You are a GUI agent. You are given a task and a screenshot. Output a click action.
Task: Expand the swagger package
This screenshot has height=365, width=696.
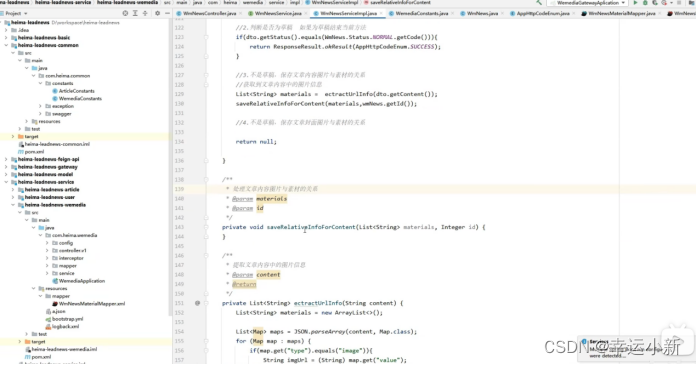point(40,114)
